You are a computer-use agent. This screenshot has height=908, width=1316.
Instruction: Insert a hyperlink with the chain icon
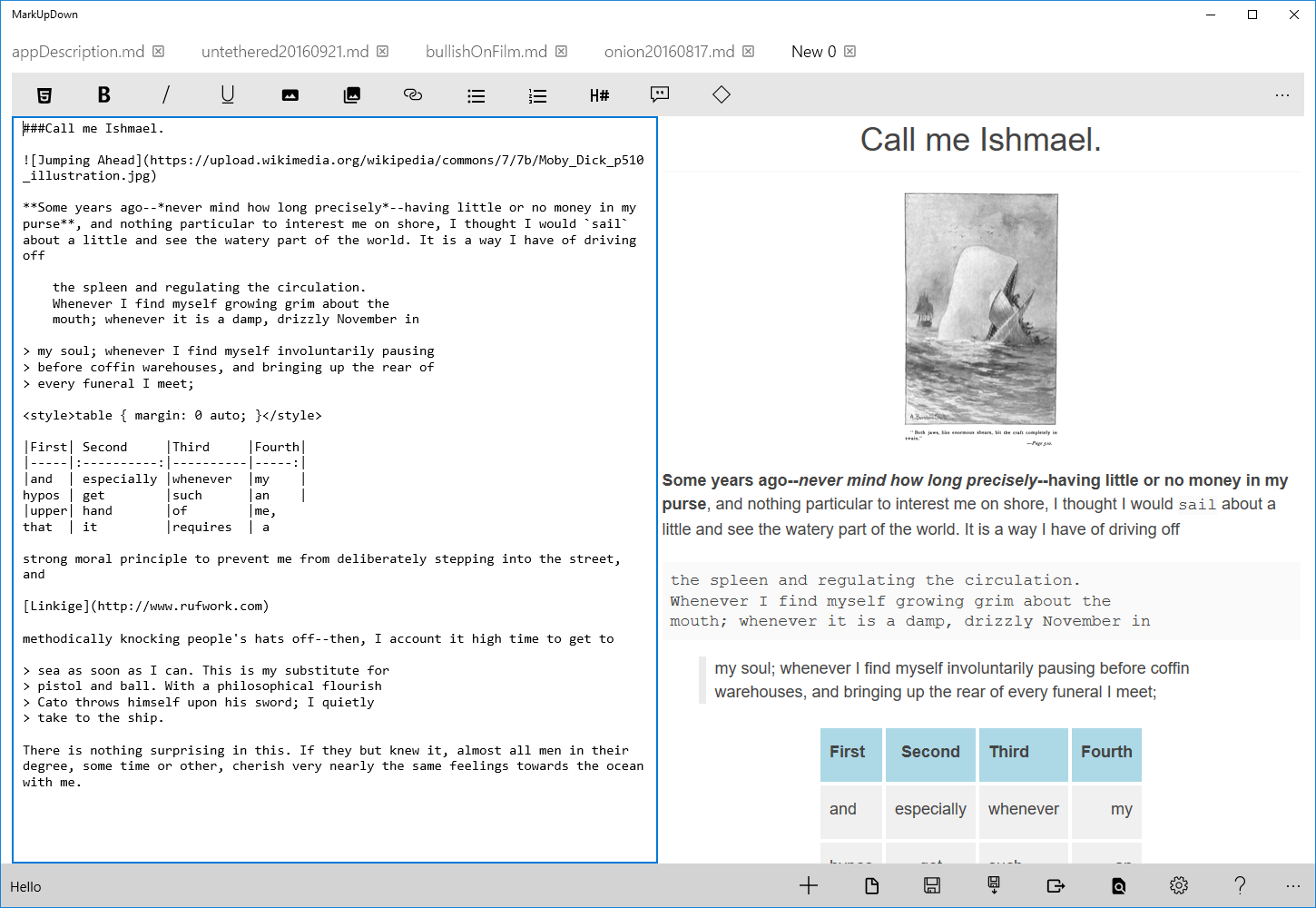coord(413,94)
